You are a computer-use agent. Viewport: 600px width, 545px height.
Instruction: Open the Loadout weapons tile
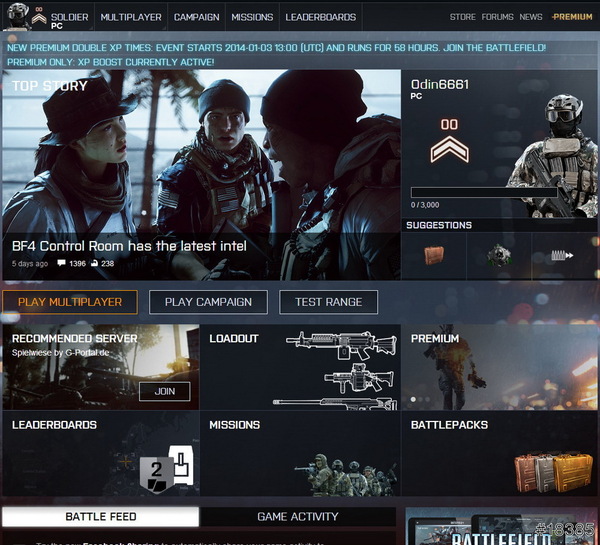click(x=299, y=367)
